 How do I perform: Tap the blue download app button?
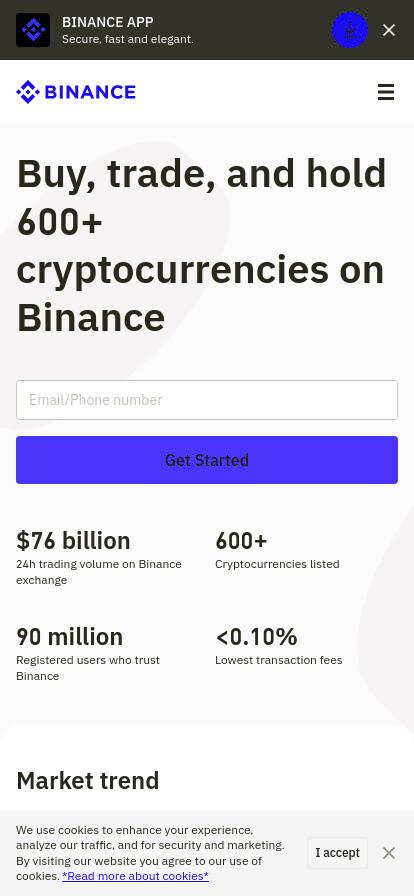pos(350,30)
